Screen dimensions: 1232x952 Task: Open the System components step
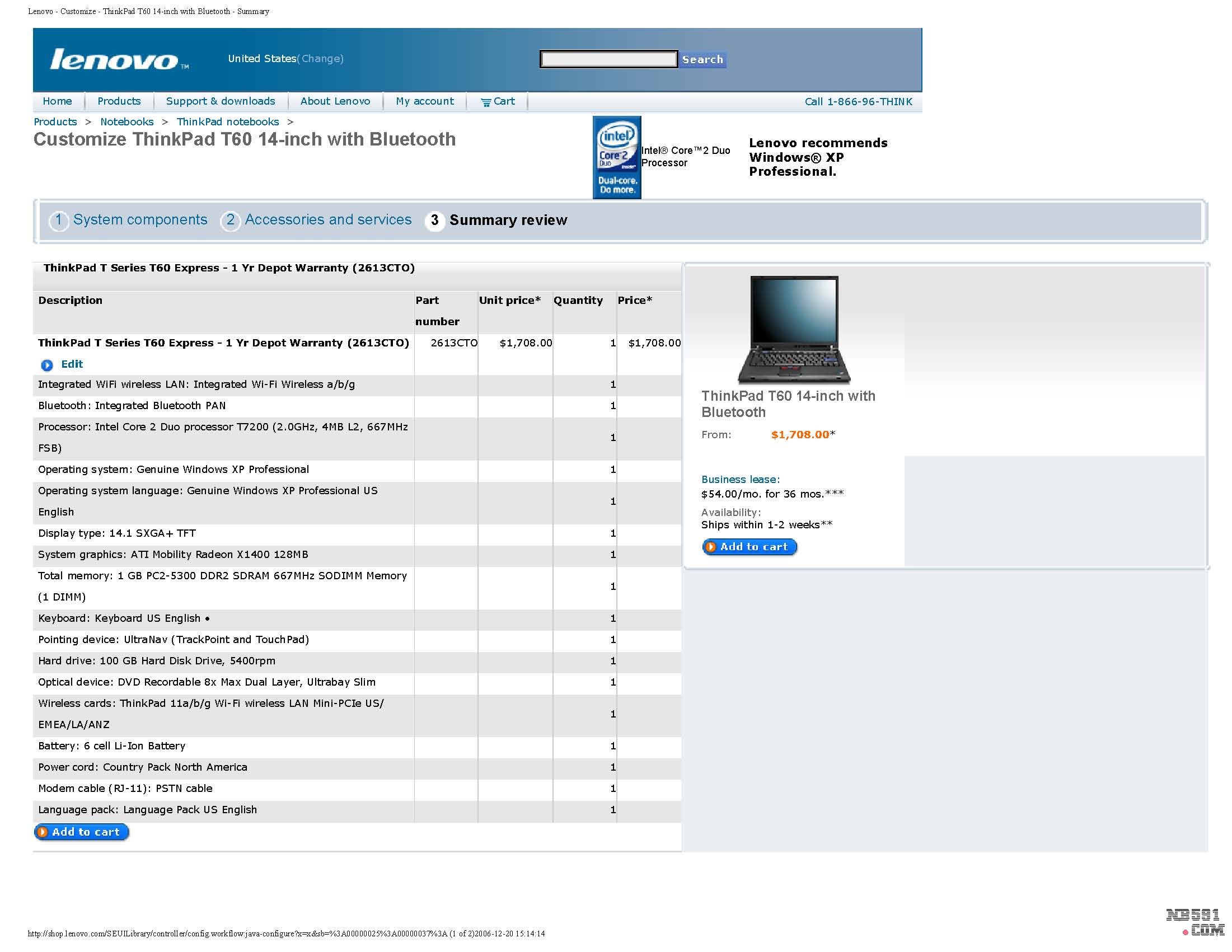click(140, 220)
